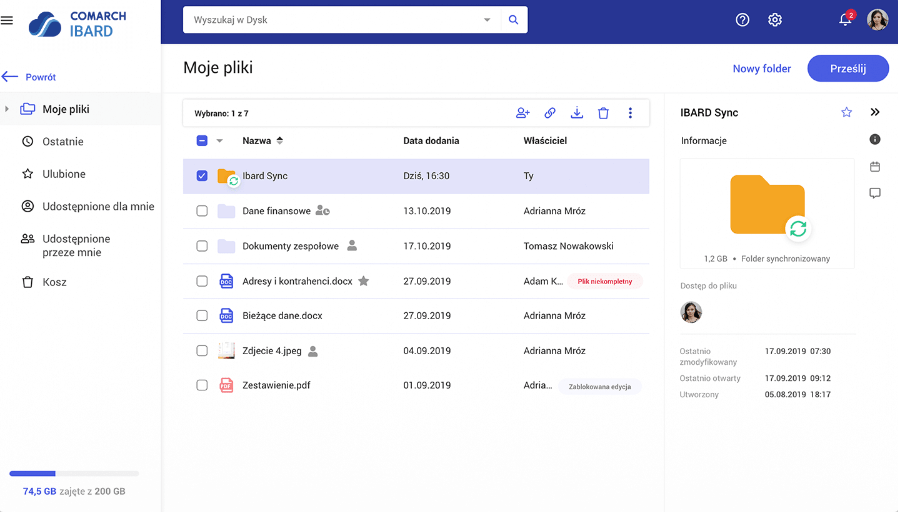Open the settings gear icon

pos(775,20)
